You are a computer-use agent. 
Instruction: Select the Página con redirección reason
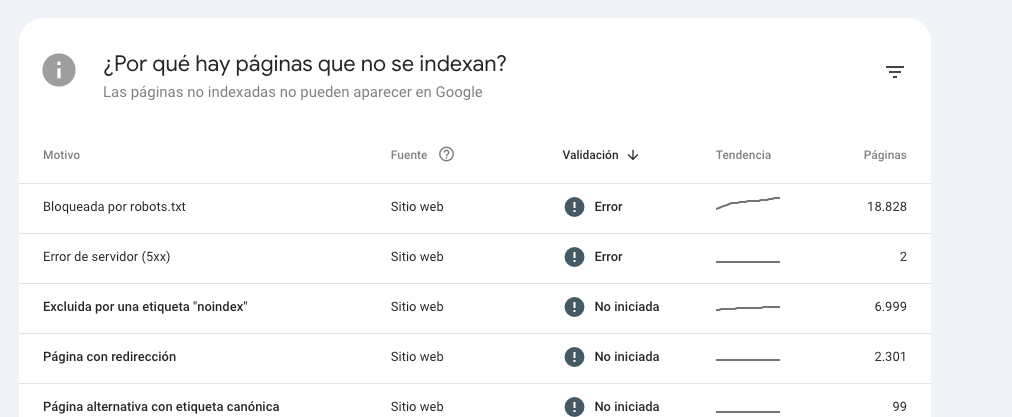tap(109, 357)
